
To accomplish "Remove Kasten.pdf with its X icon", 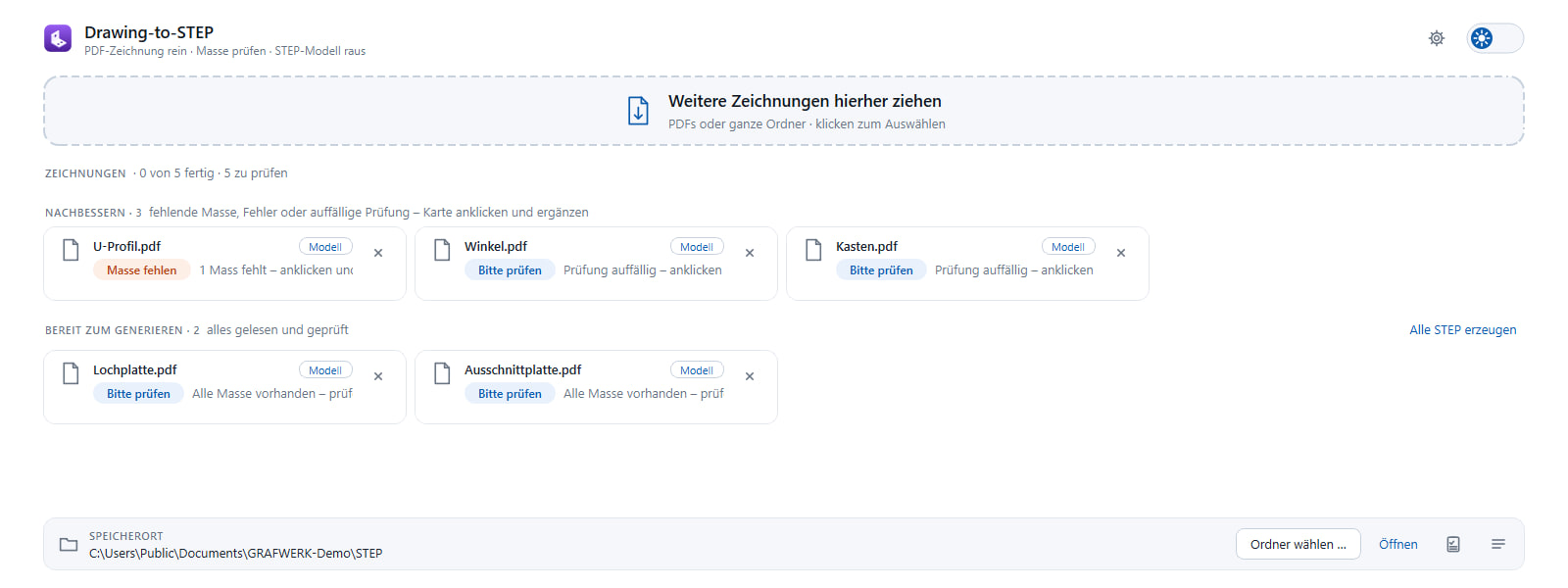I will pyautogui.click(x=1121, y=253).
